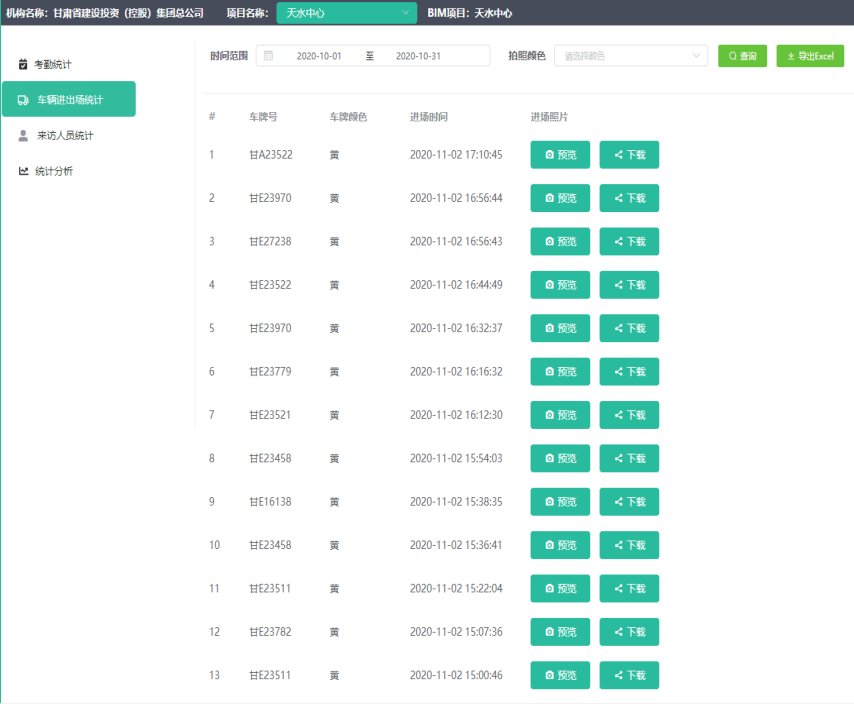Viewport: 854px width, 711px height.
Task: Preview the row 11 entry photo at 15:22:04
Action: point(560,588)
